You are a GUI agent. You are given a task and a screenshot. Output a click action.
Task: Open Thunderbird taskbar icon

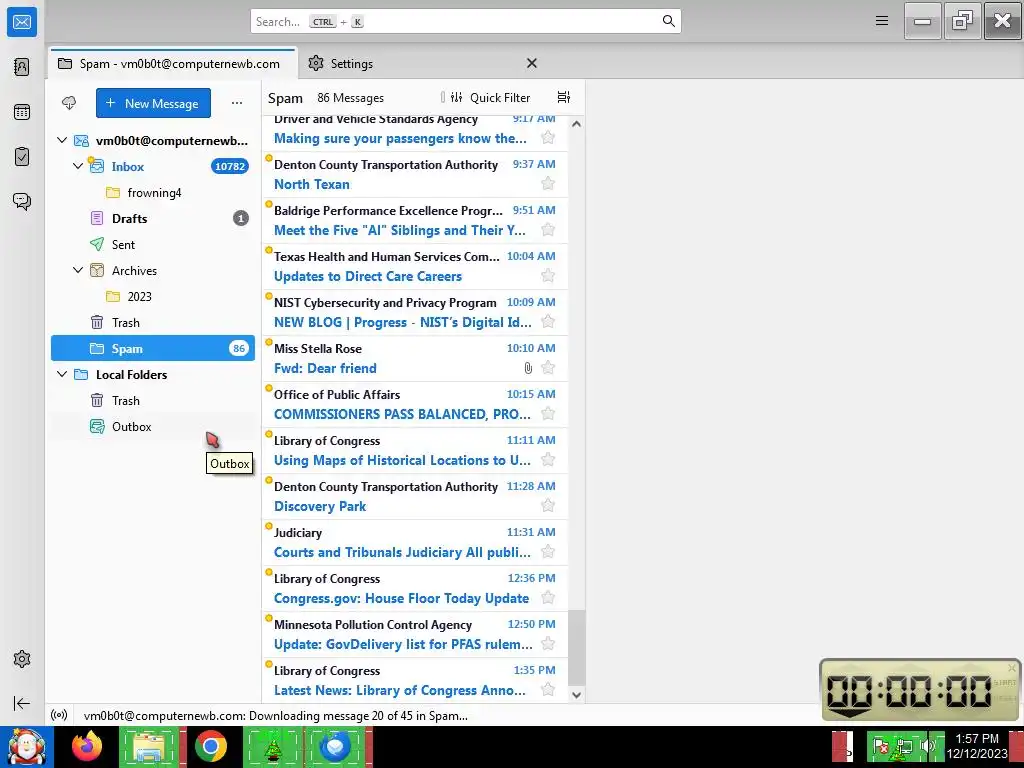click(x=335, y=746)
